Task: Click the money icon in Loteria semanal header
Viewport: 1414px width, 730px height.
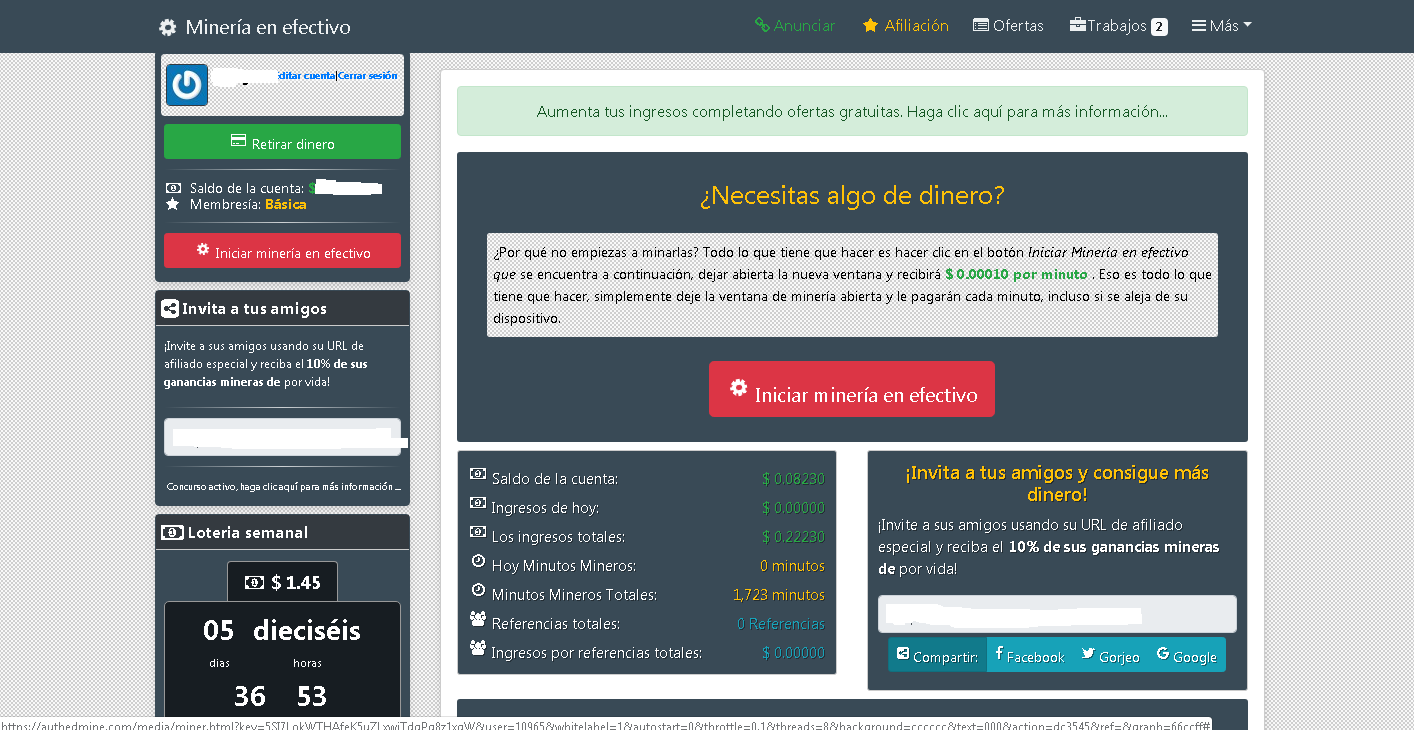Action: coord(172,533)
